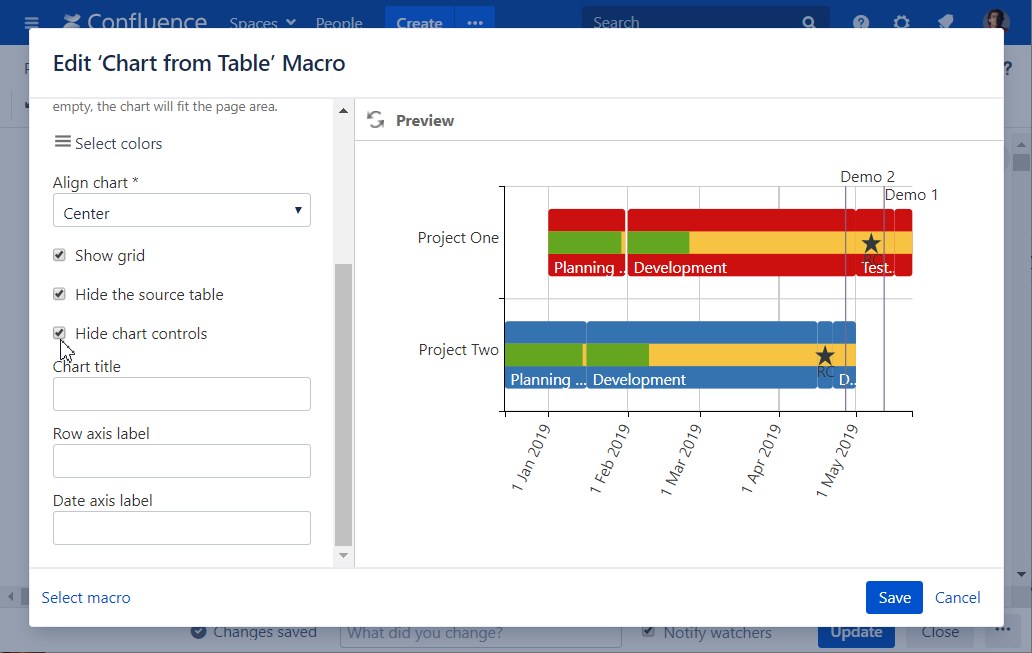Uncheck the Show grid checkbox
The height and width of the screenshot is (653, 1032).
point(59,255)
